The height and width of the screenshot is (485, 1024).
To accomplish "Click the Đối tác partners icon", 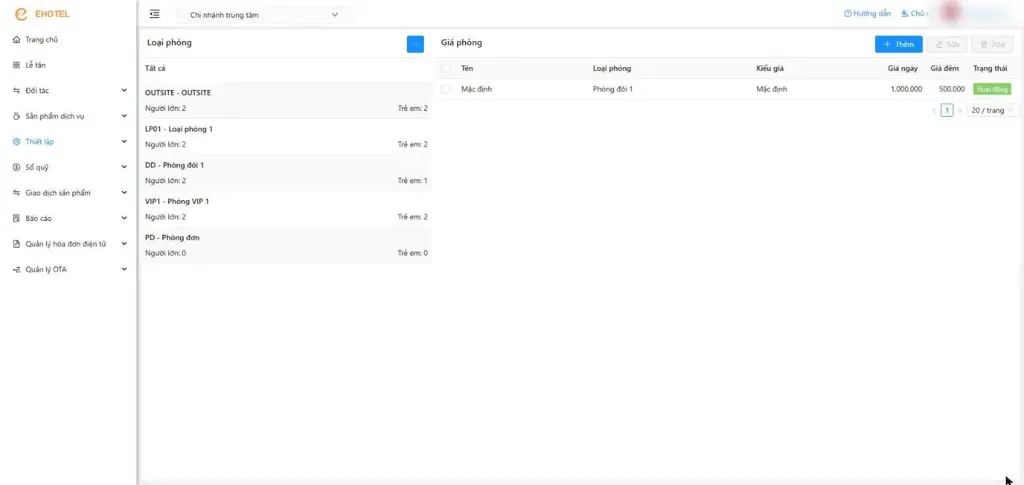I will (17, 91).
